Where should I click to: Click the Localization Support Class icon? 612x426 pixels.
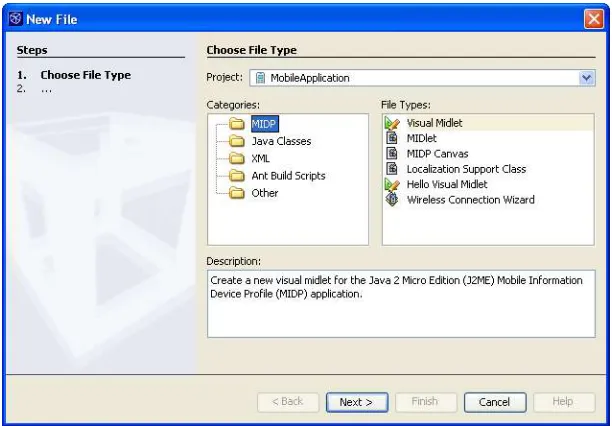pyautogui.click(x=391, y=169)
